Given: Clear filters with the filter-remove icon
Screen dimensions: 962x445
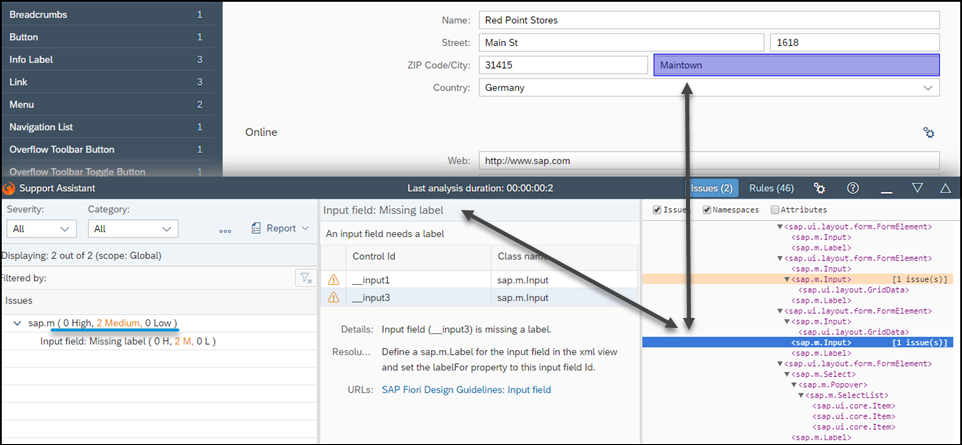Looking at the screenshot, I should [305, 278].
